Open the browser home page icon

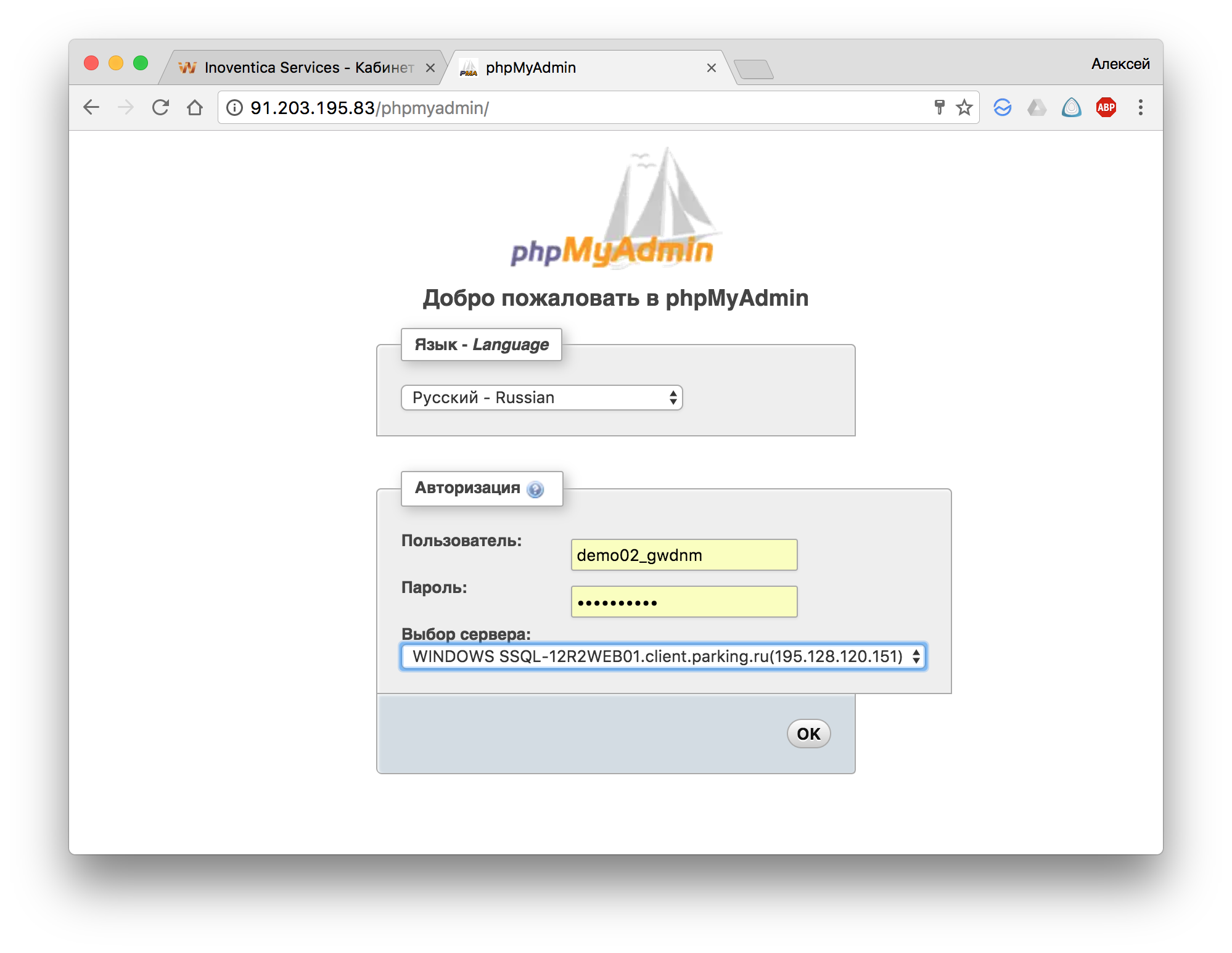[x=195, y=107]
